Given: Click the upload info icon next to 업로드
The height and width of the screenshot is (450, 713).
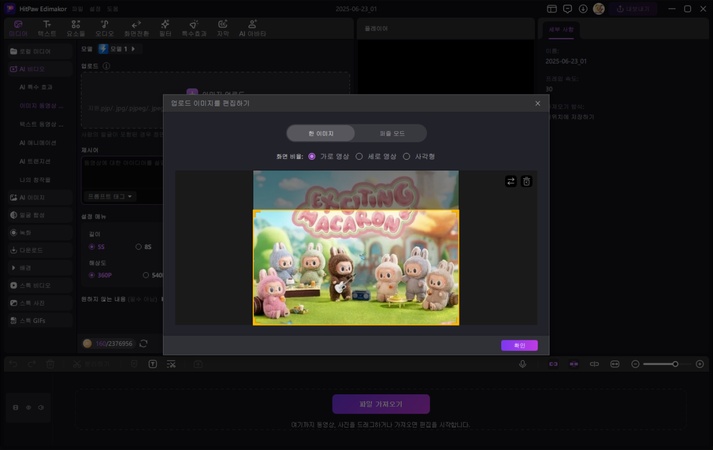Looking at the screenshot, I should coord(106,66).
